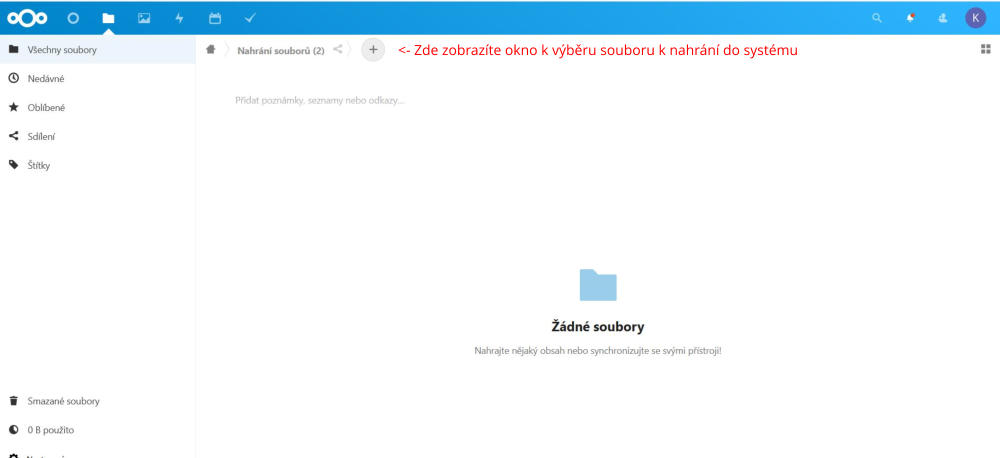Open Nedávné in the sidebar
The image size is (1000, 458).
pyautogui.click(x=46, y=78)
